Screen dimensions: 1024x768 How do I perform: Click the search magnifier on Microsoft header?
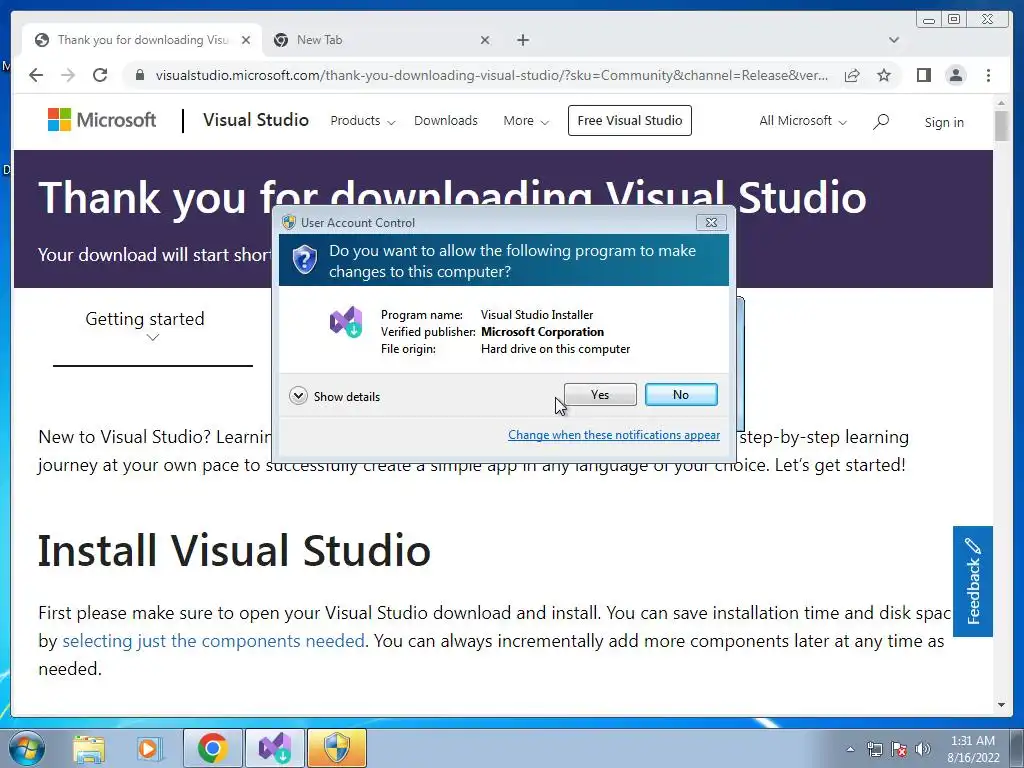coord(880,121)
